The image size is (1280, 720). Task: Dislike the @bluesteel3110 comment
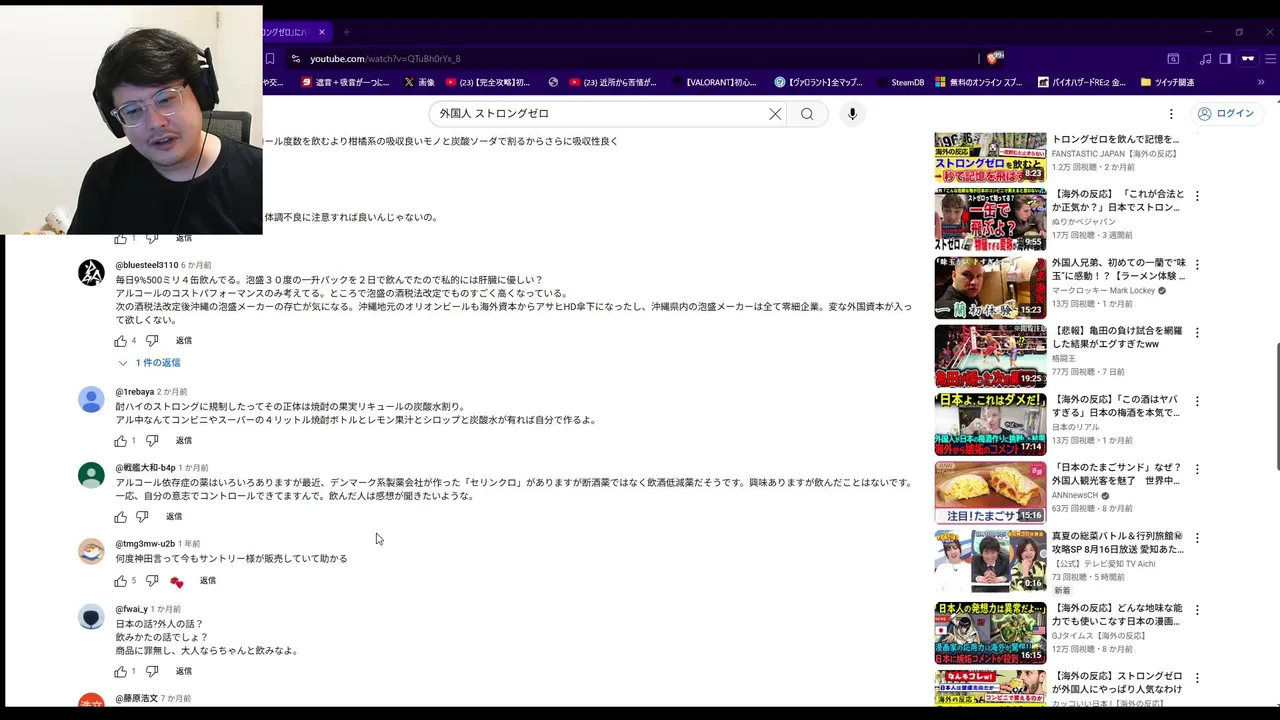point(152,341)
